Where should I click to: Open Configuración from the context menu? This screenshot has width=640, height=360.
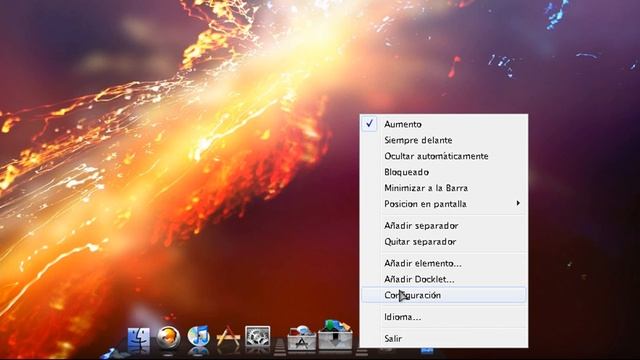coord(444,295)
